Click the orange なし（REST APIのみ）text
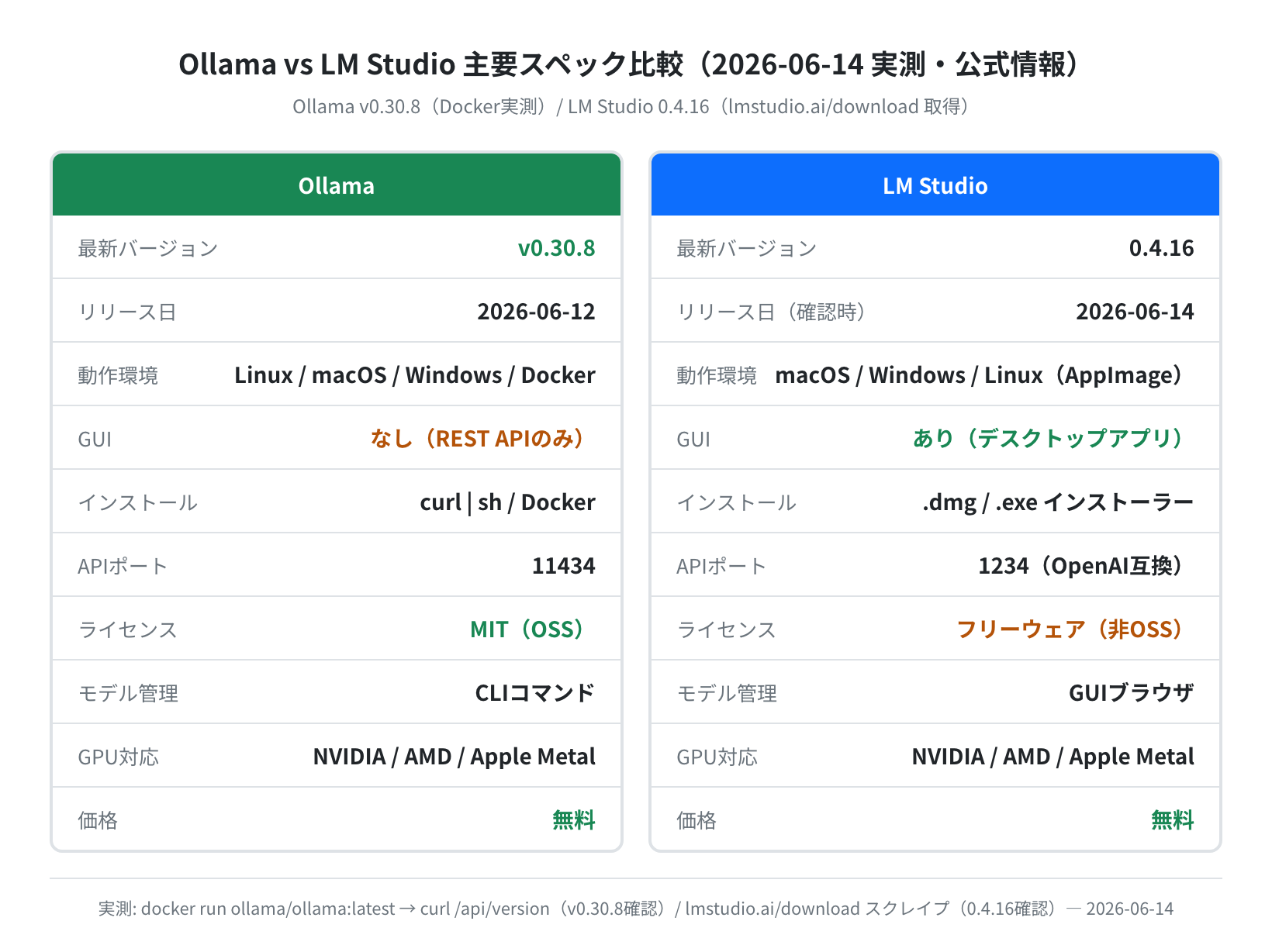The height and width of the screenshot is (952, 1272). click(482, 439)
